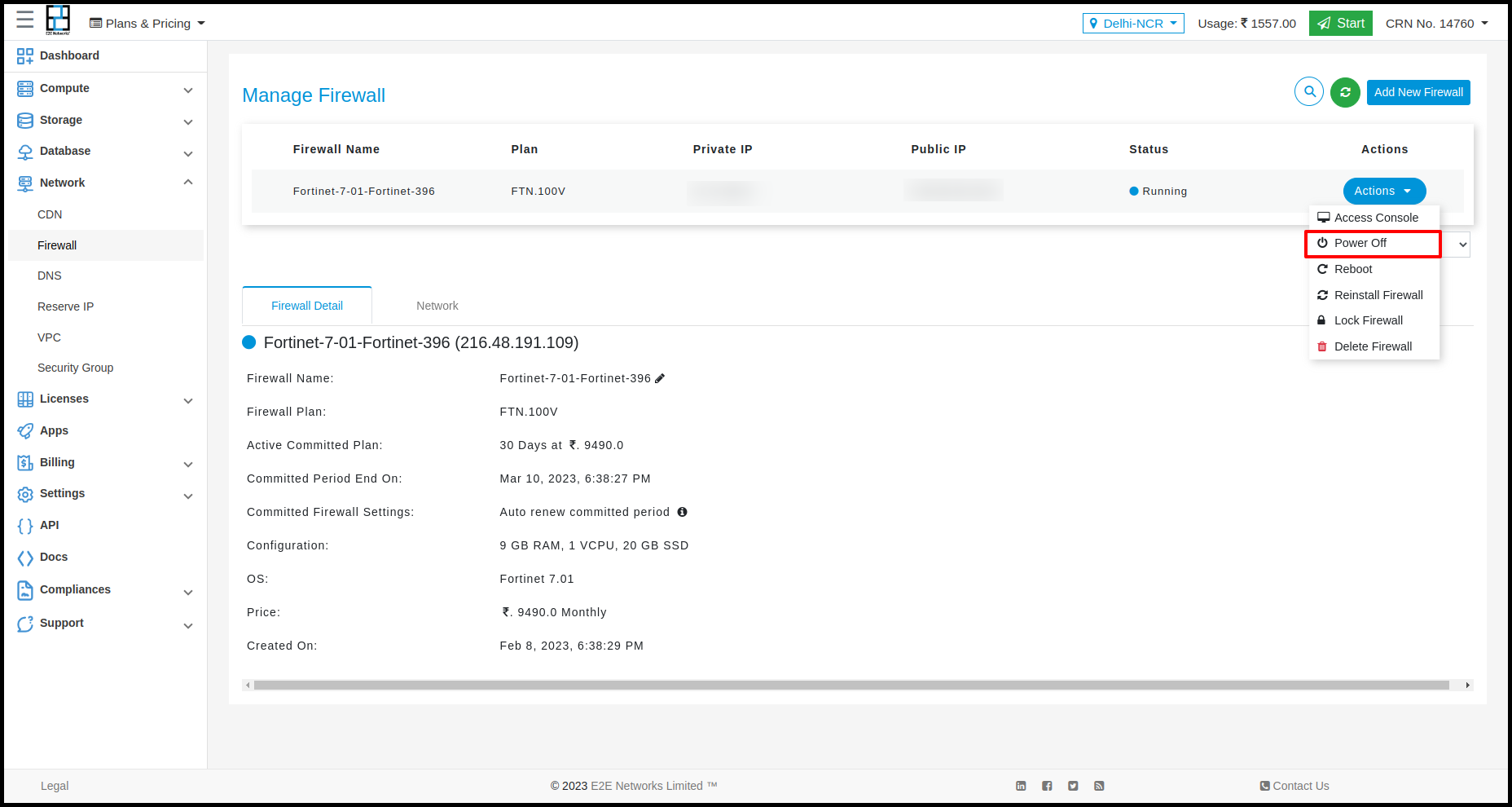The width and height of the screenshot is (1512, 807).
Task: Click the Support headset icon
Action: click(x=25, y=624)
